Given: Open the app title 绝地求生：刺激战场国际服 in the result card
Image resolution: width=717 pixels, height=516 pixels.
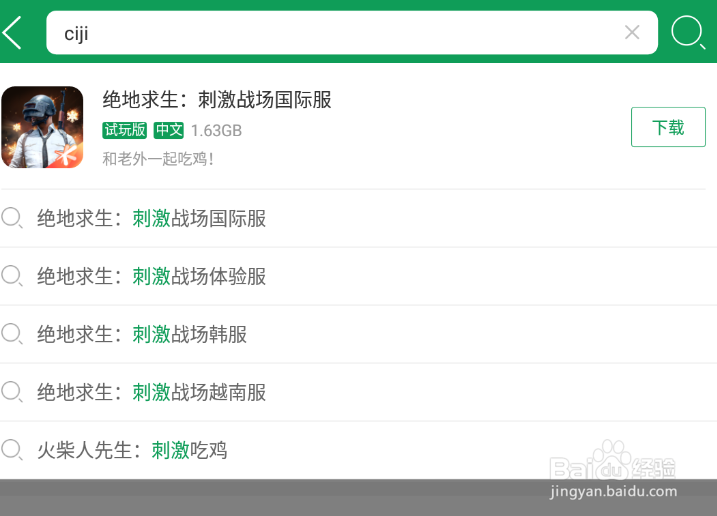Looking at the screenshot, I should click(217, 100).
